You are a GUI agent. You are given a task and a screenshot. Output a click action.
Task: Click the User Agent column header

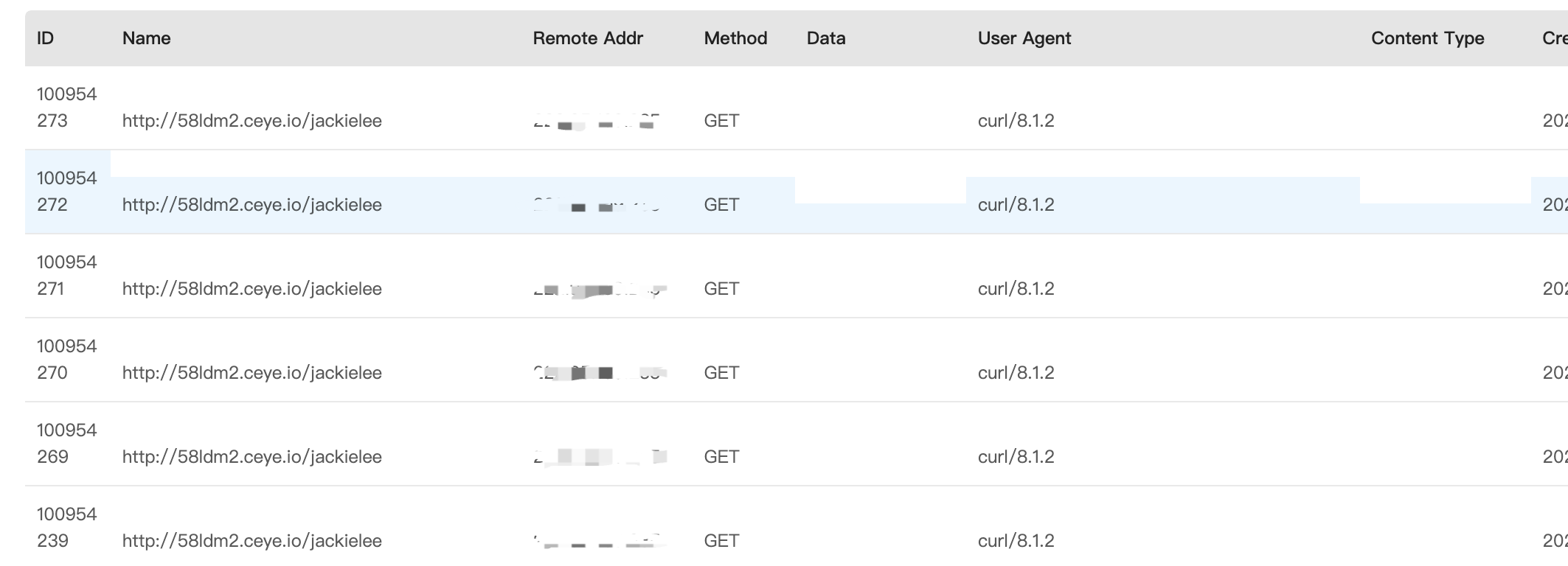[x=1024, y=38]
